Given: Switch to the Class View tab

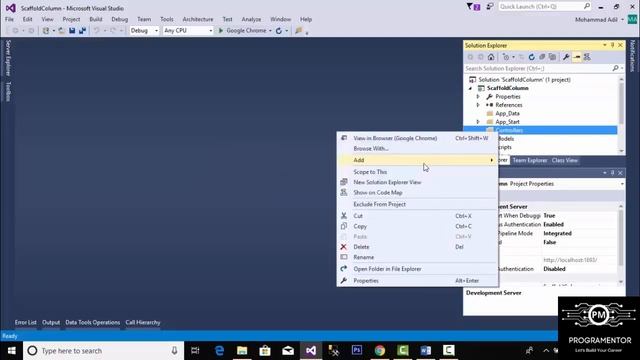Looking at the screenshot, I should point(565,160).
